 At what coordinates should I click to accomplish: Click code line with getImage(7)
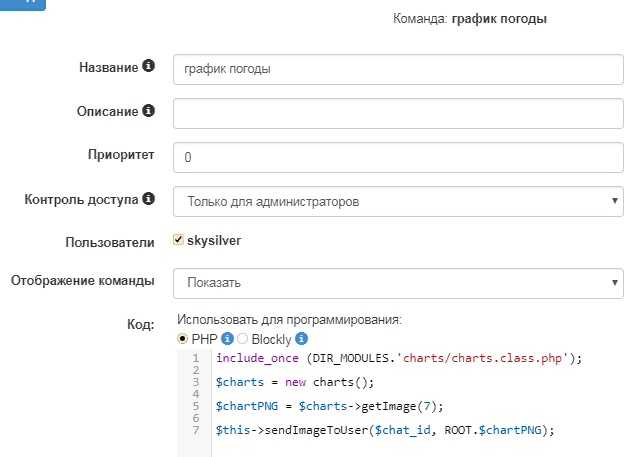[330, 406]
